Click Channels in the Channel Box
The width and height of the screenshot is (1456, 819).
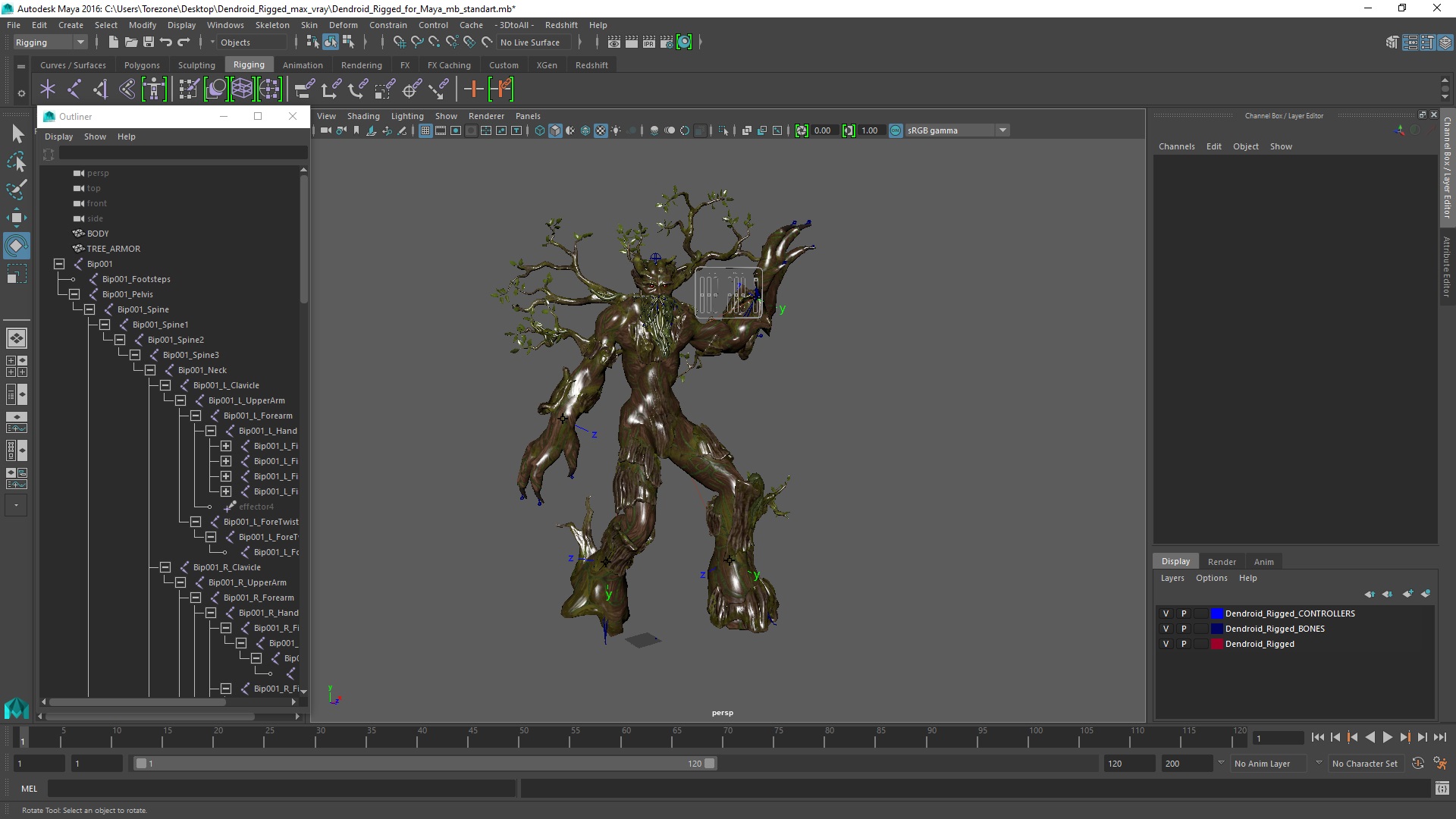click(x=1176, y=146)
